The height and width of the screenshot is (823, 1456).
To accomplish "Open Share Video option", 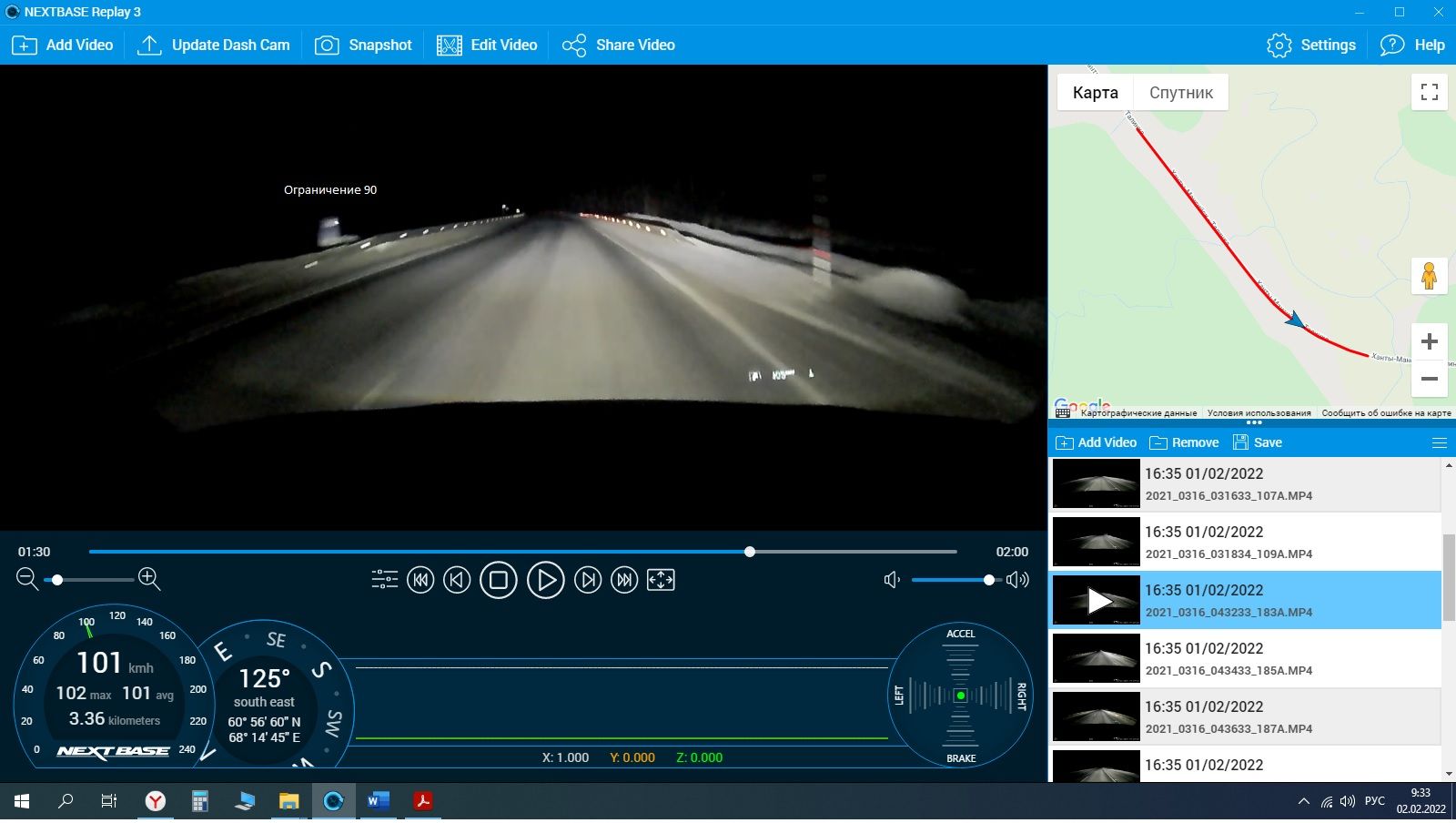I will 618,45.
